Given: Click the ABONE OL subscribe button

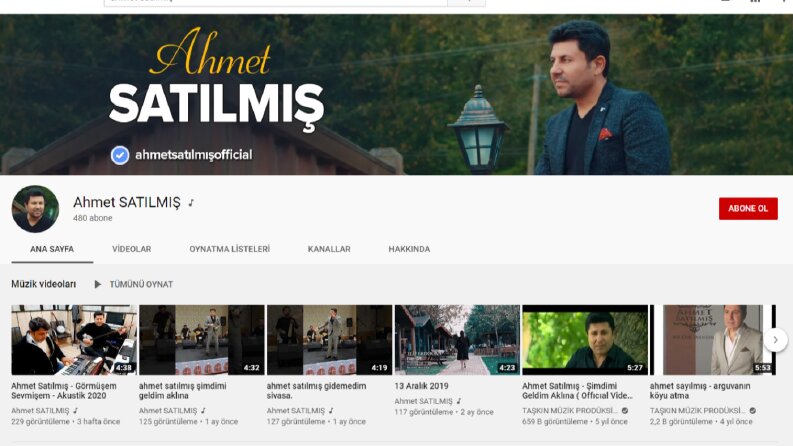Looking at the screenshot, I should 748,208.
